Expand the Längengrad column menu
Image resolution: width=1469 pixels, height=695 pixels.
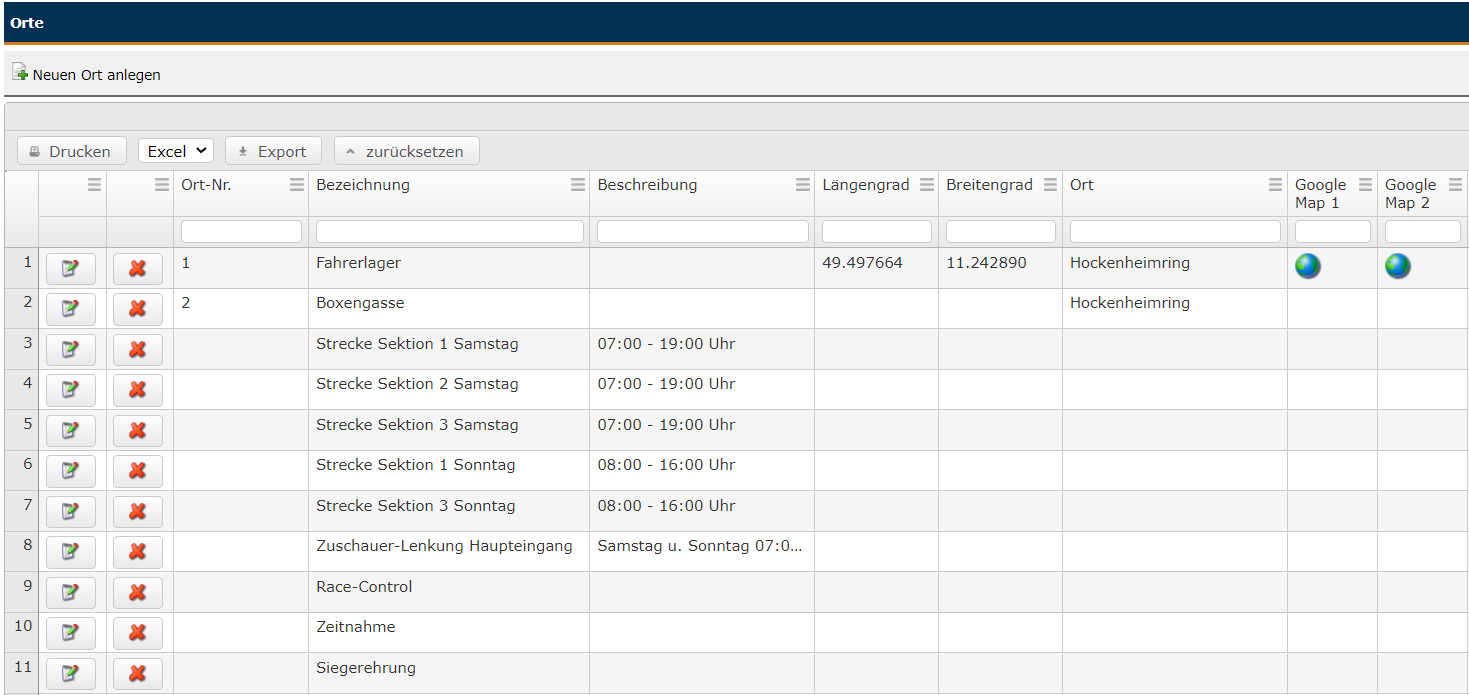(x=926, y=185)
